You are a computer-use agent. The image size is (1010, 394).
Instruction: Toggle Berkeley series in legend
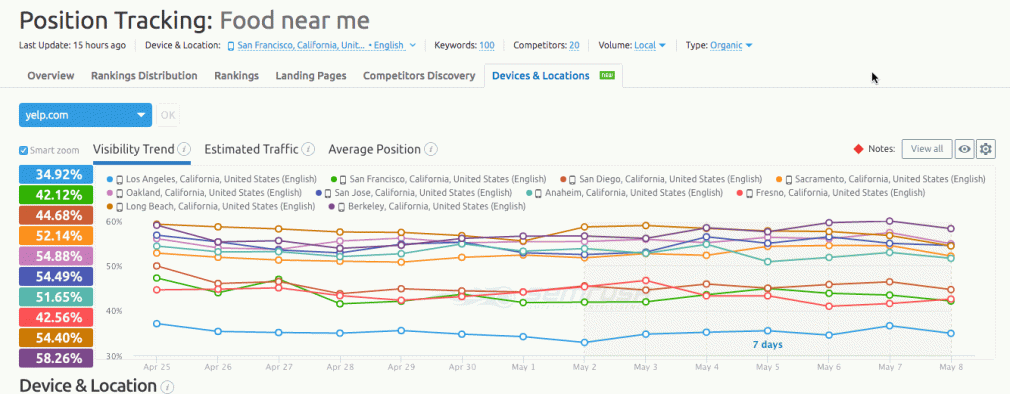pyautogui.click(x=427, y=207)
